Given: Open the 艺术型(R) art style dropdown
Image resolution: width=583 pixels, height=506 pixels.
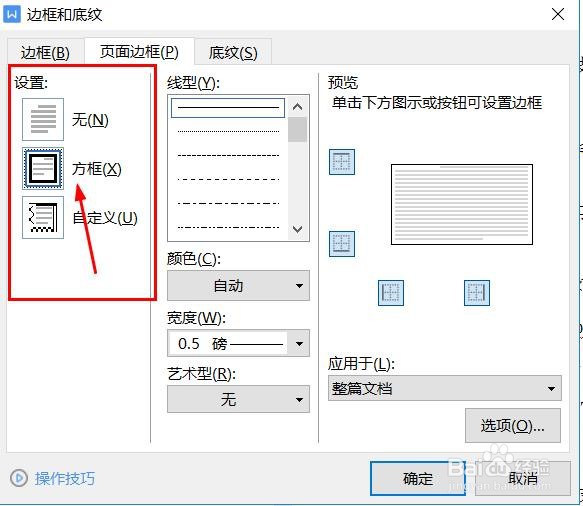Looking at the screenshot, I should (238, 399).
